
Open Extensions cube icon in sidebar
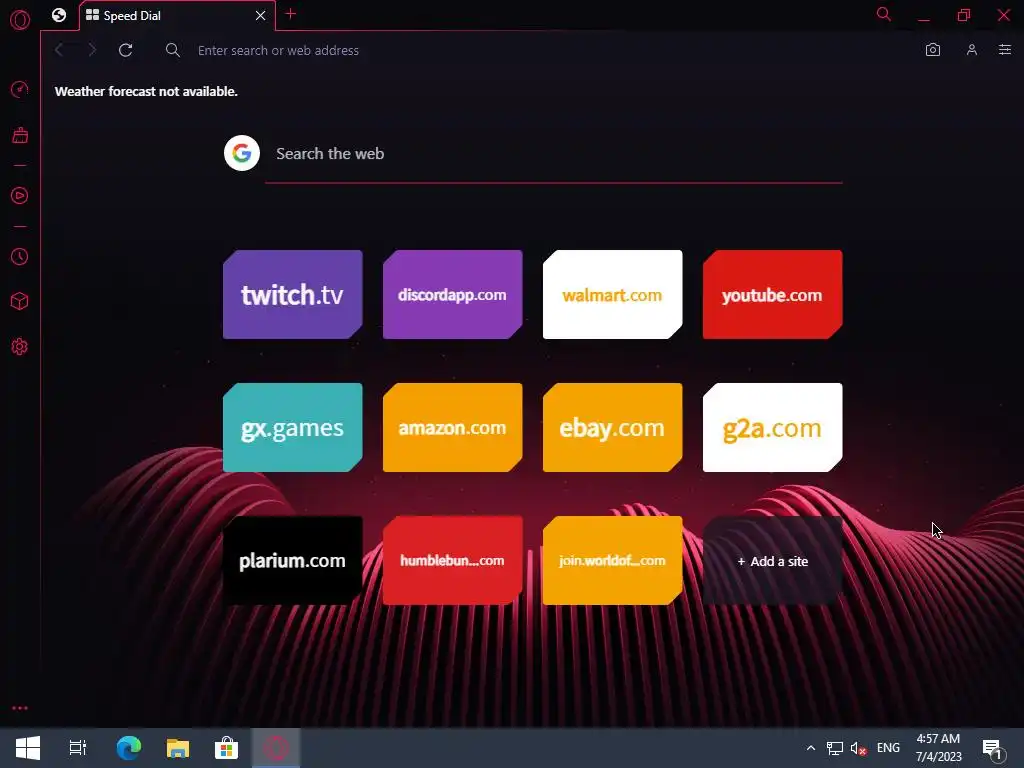[x=20, y=301]
